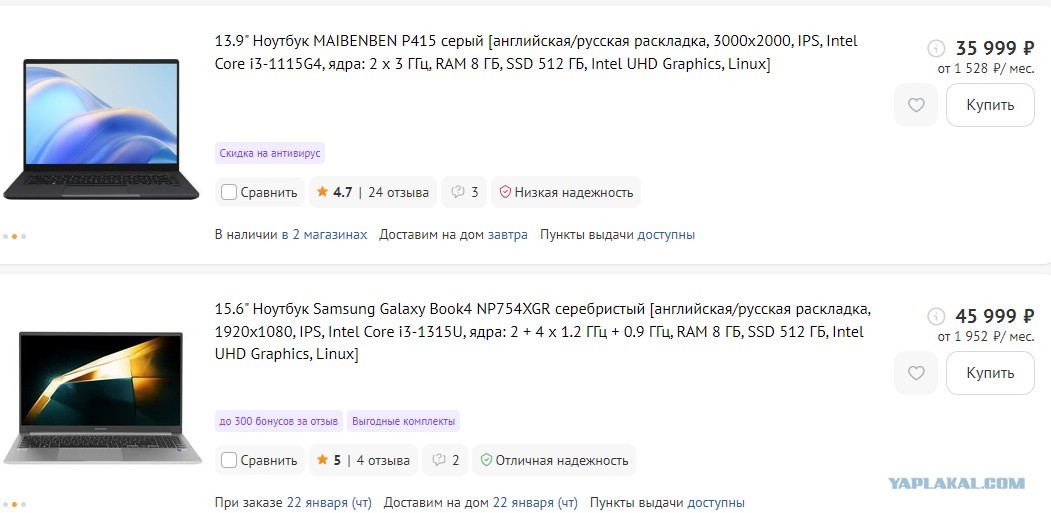Screen dimensions: 1051x513
Task: Click the 4.7 star rating with 24 отзыва
Action: click(373, 192)
